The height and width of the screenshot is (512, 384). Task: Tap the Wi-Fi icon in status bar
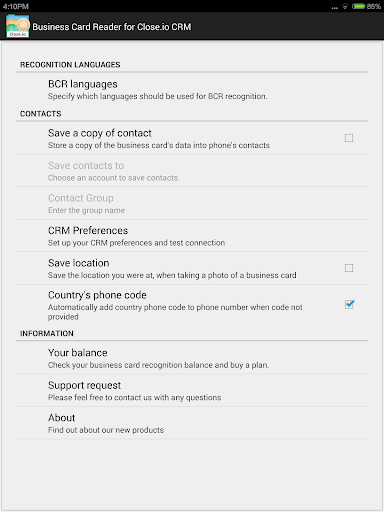click(x=345, y=7)
